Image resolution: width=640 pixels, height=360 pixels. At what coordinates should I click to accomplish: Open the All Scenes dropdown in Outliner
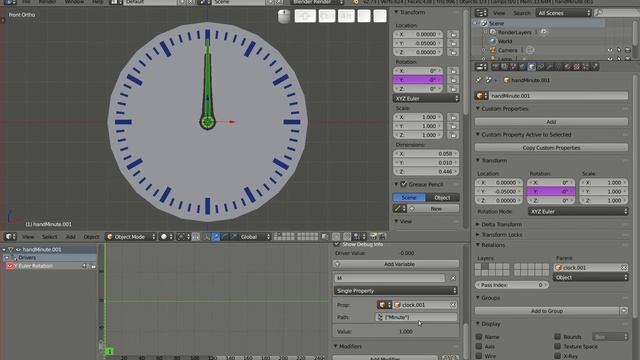click(x=564, y=13)
